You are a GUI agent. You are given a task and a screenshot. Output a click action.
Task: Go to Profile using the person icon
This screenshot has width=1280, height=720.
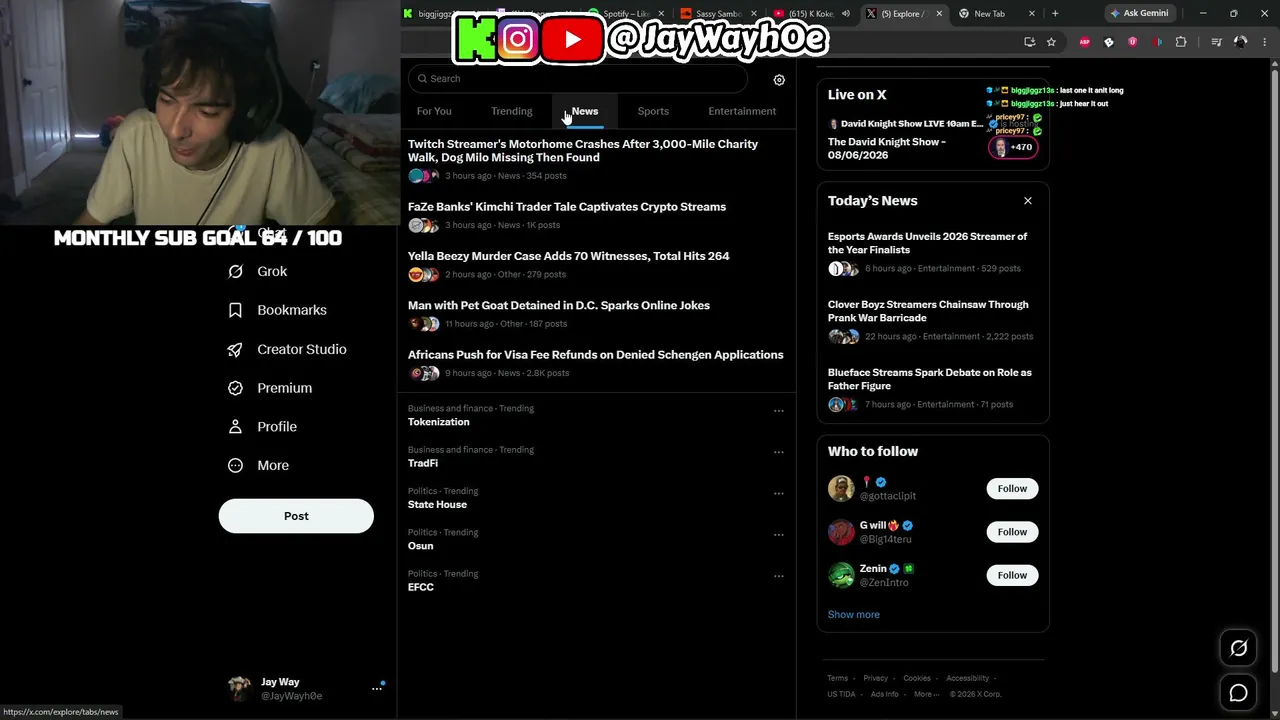pos(235,427)
